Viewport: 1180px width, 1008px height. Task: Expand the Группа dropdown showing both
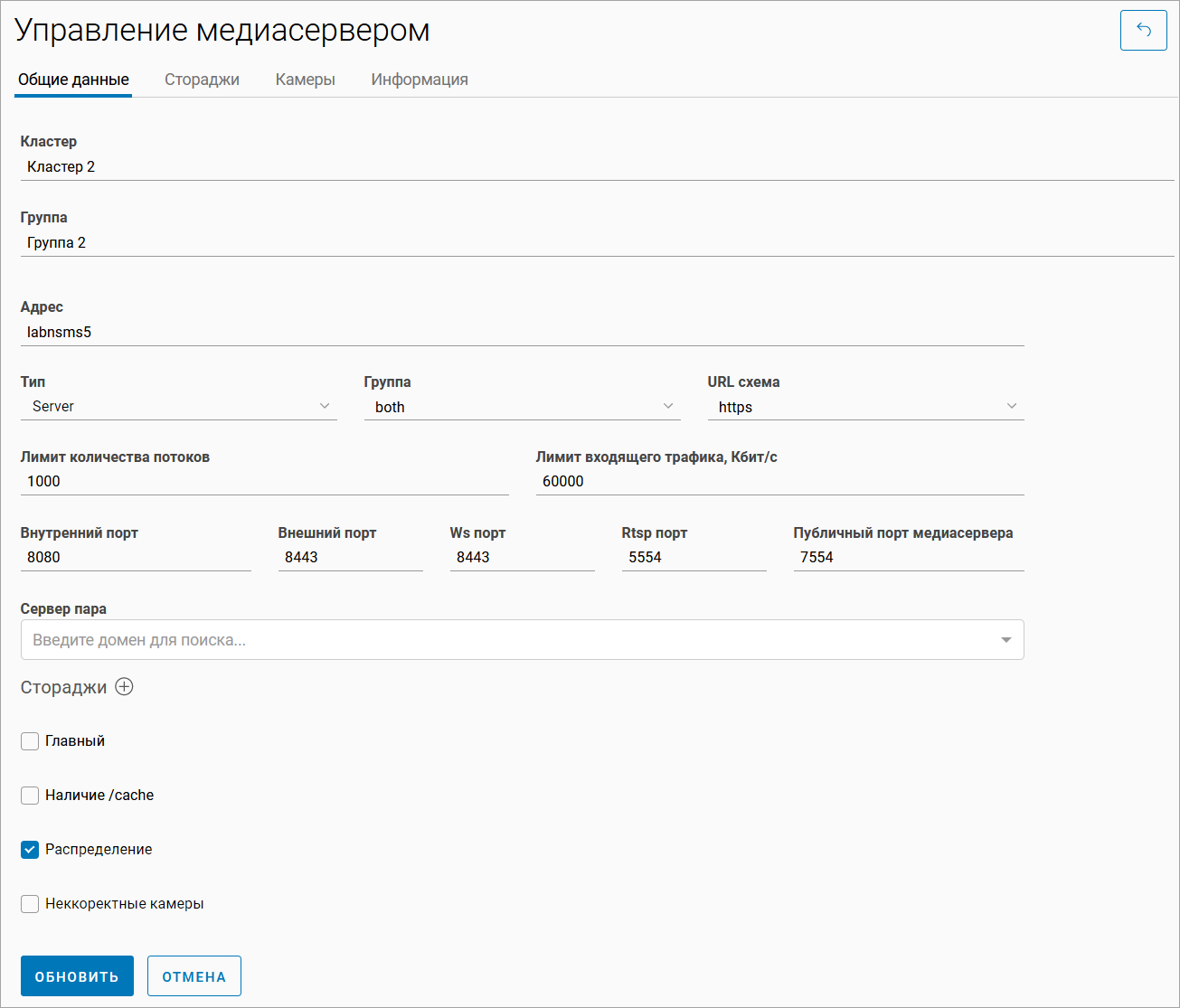click(522, 407)
